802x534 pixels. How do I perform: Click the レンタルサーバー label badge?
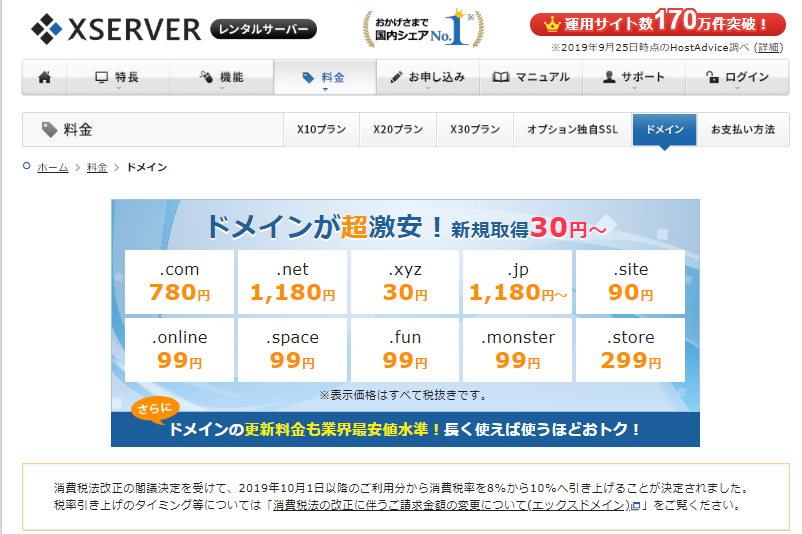pos(263,29)
